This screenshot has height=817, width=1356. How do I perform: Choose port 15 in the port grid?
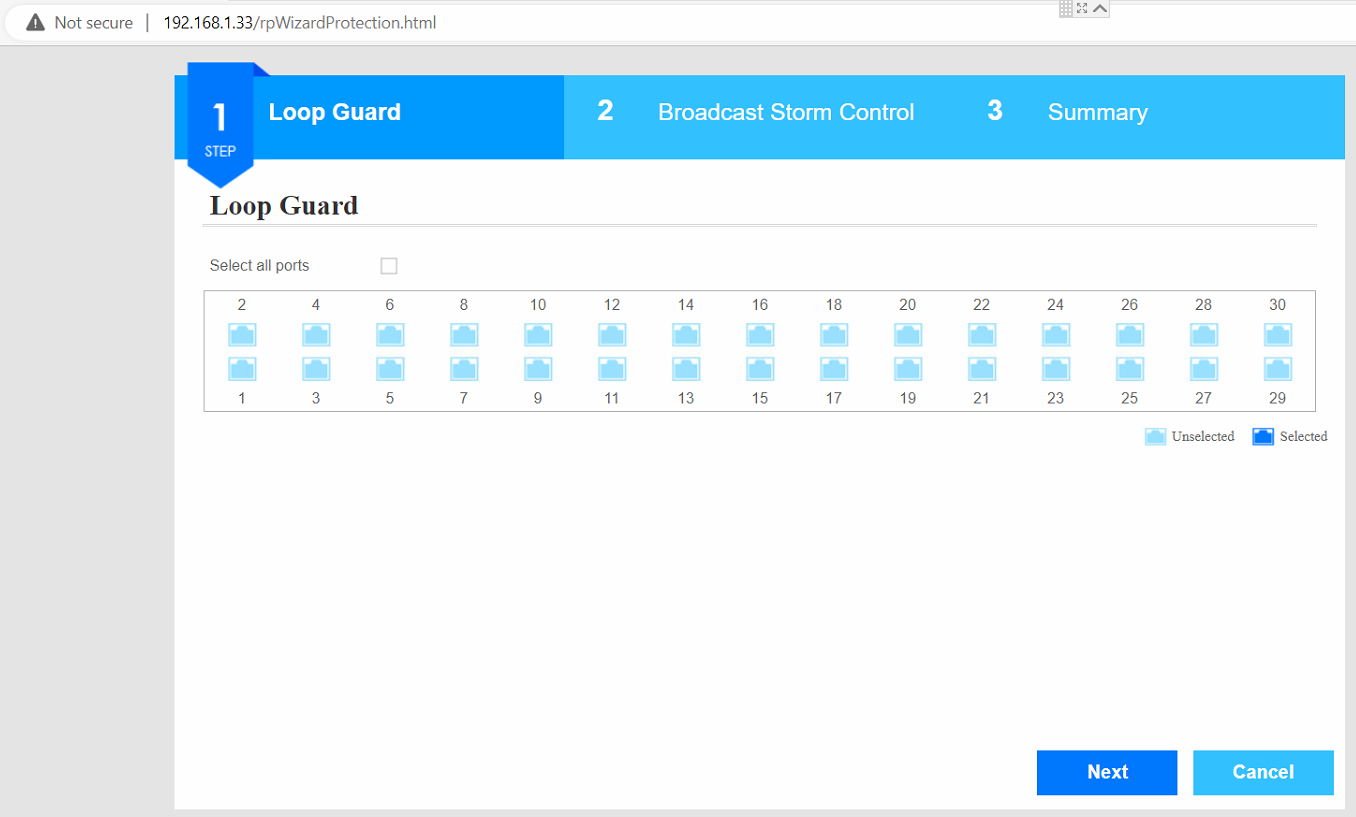[760, 369]
